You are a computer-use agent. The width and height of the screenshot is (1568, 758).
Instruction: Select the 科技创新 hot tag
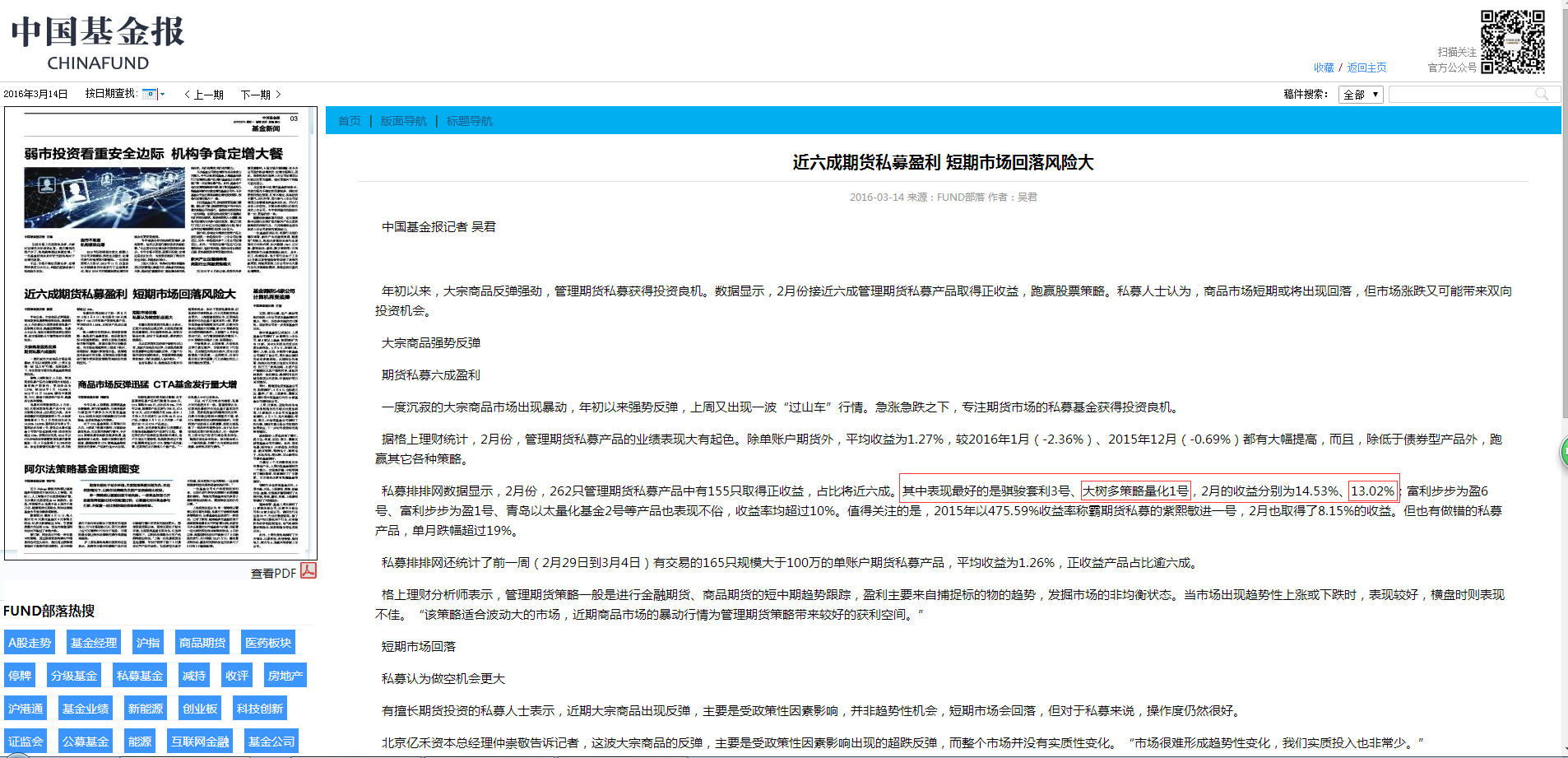coord(260,709)
